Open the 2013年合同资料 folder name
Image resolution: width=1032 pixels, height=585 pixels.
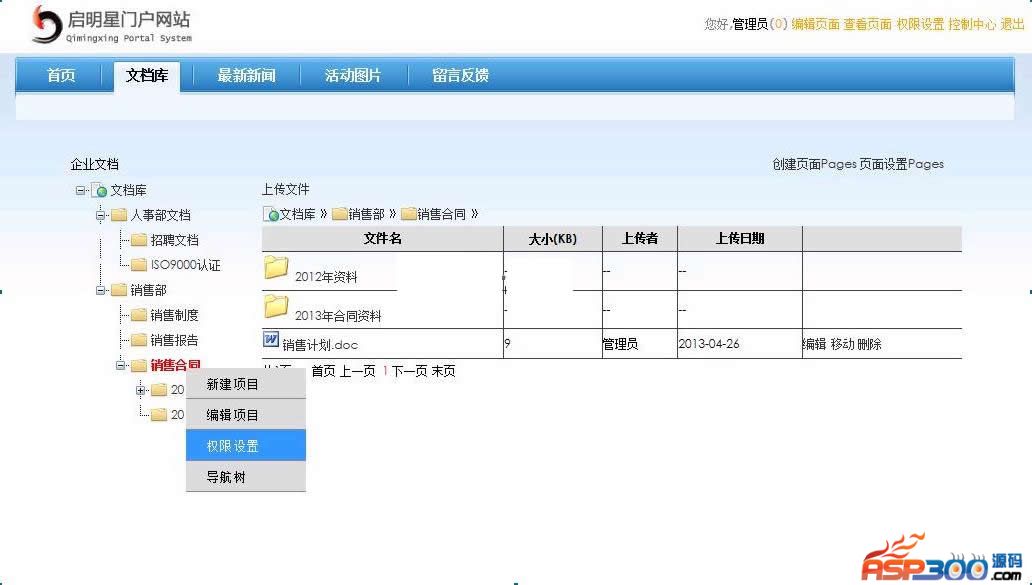[x=338, y=316]
